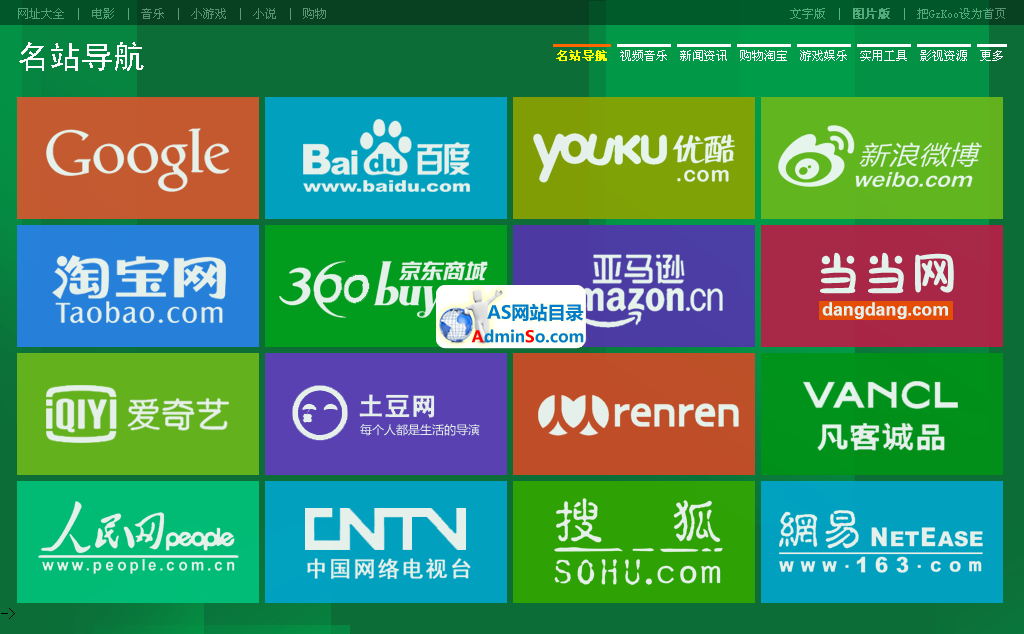
Task: Open the Youku 优酷 tile
Action: click(x=633, y=158)
